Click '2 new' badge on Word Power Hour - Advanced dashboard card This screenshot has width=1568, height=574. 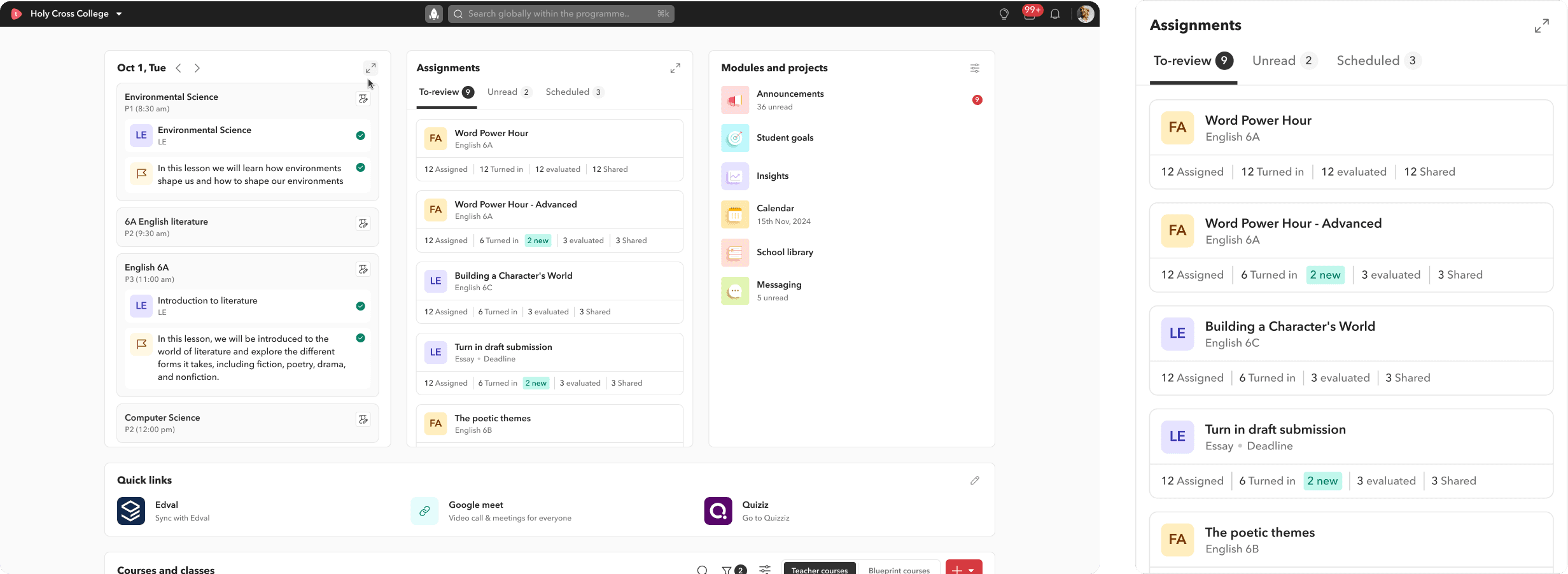[538, 241]
